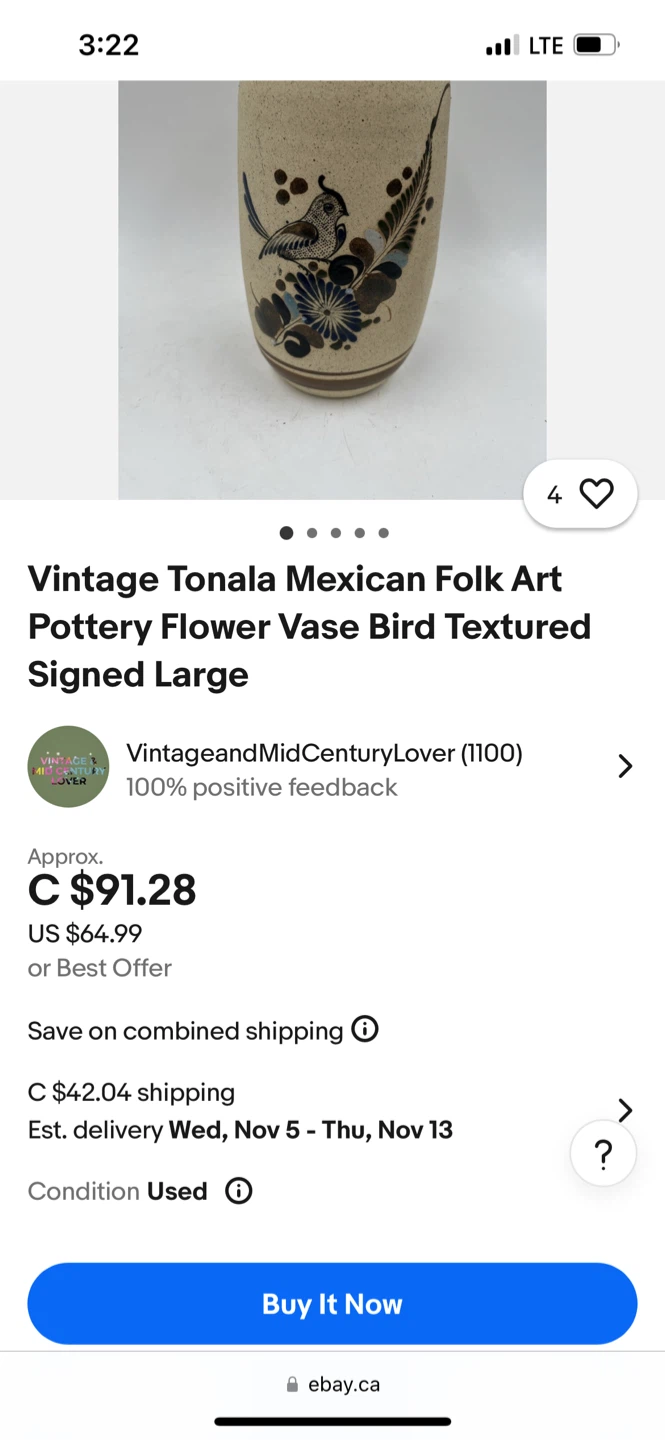
Task: Tap the heart watchlist icon
Action: (x=596, y=494)
